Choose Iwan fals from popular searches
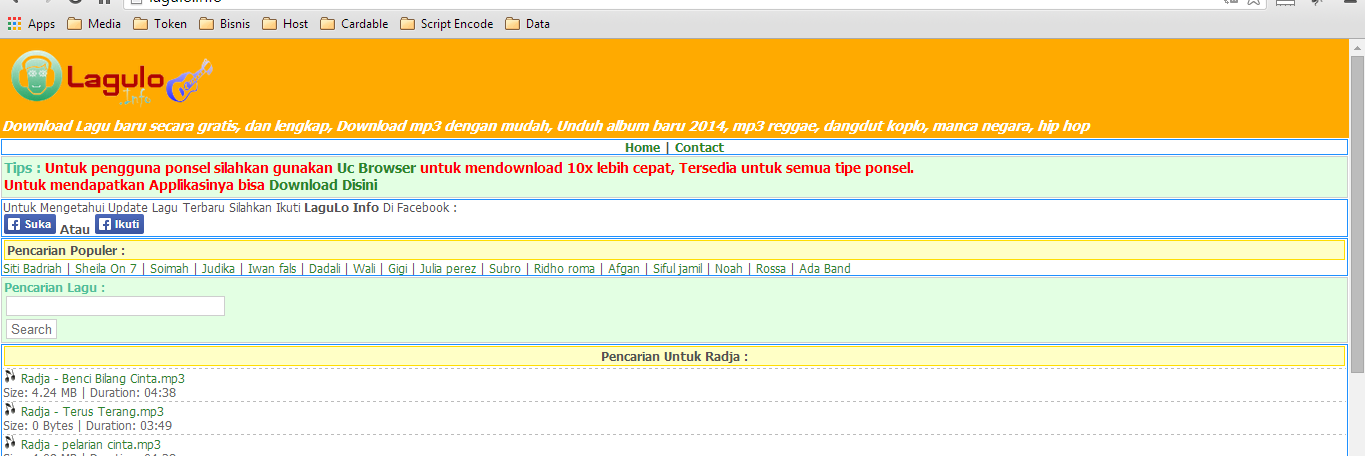The width and height of the screenshot is (1366, 456). (272, 269)
